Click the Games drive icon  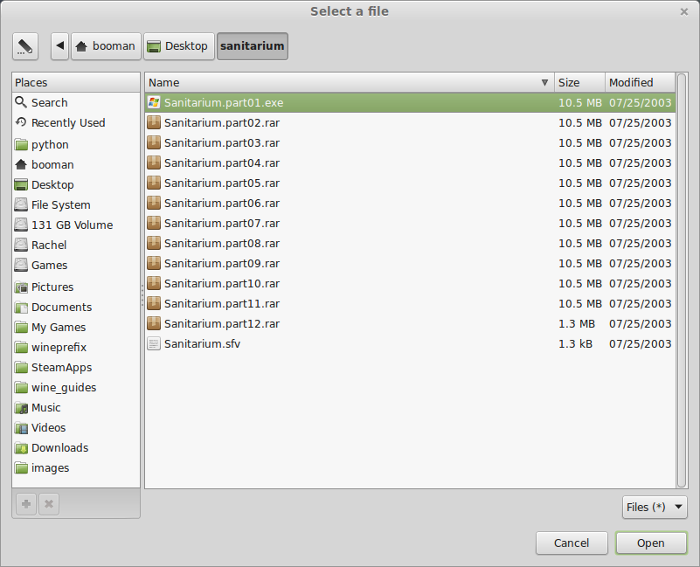pyautogui.click(x=21, y=265)
